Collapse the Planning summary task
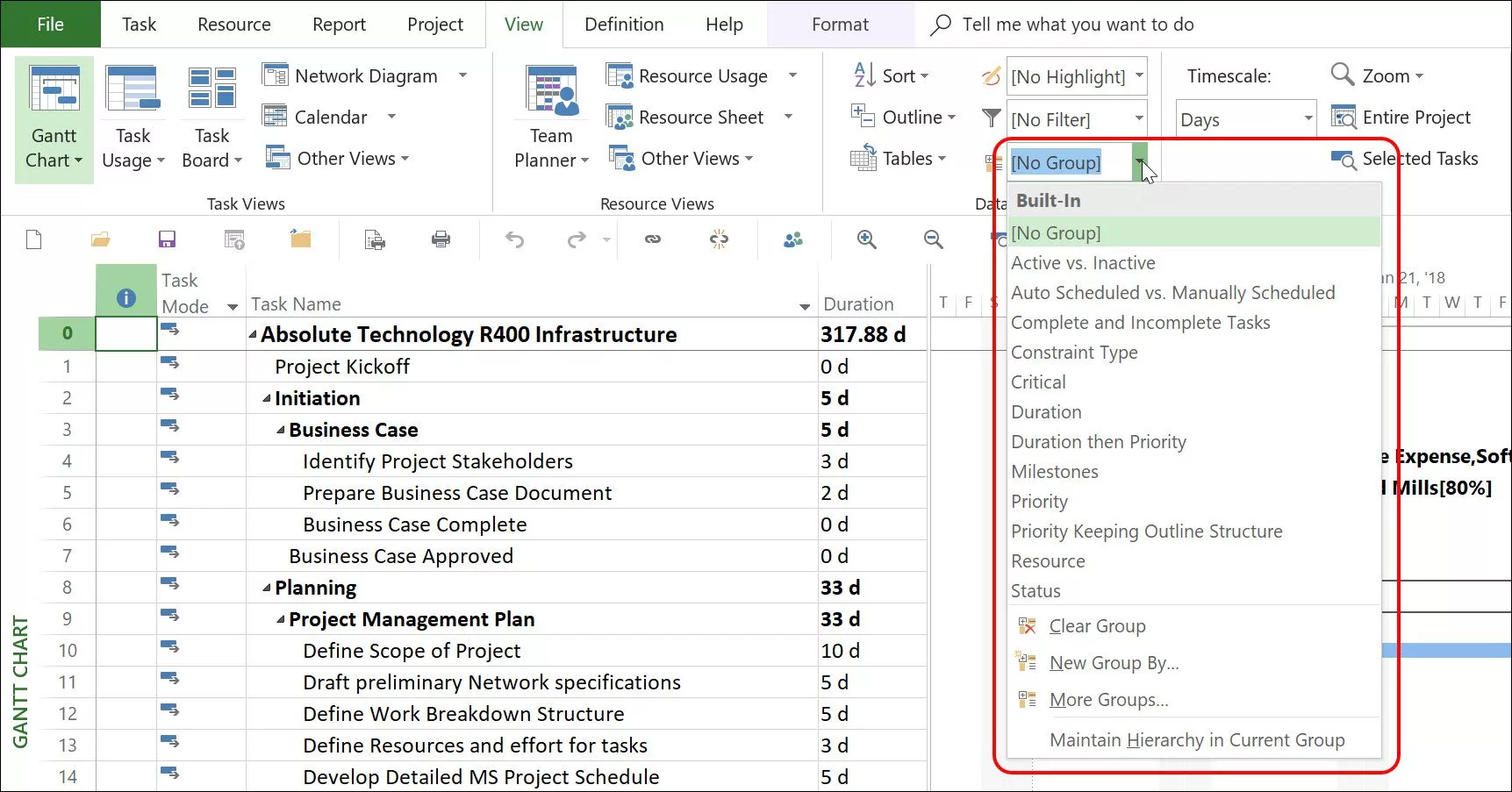This screenshot has width=1512, height=792. click(x=267, y=589)
